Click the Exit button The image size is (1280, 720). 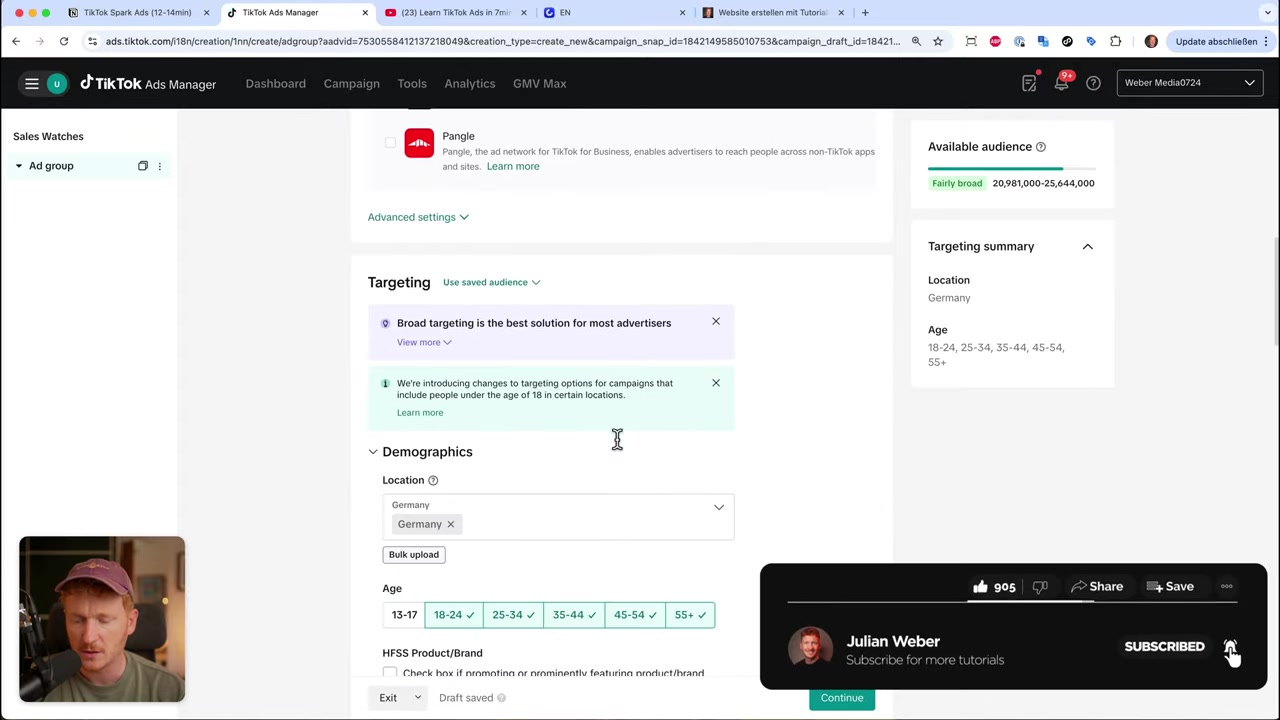388,698
